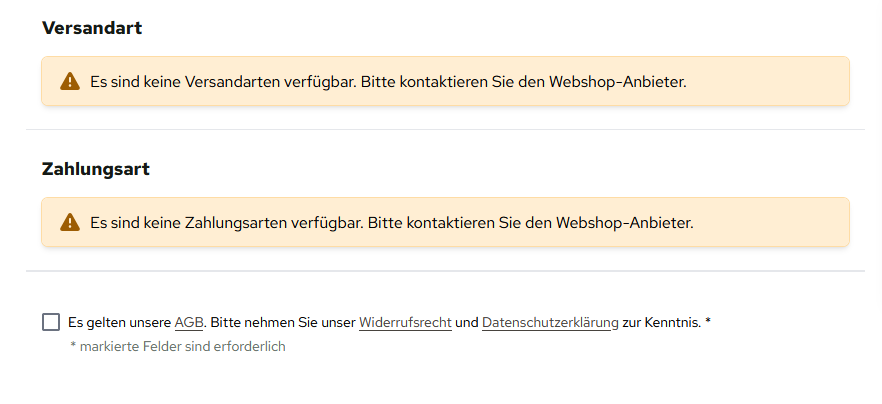Click empty right side of the Versandart alert box
This screenshot has width=882, height=404.
point(780,82)
